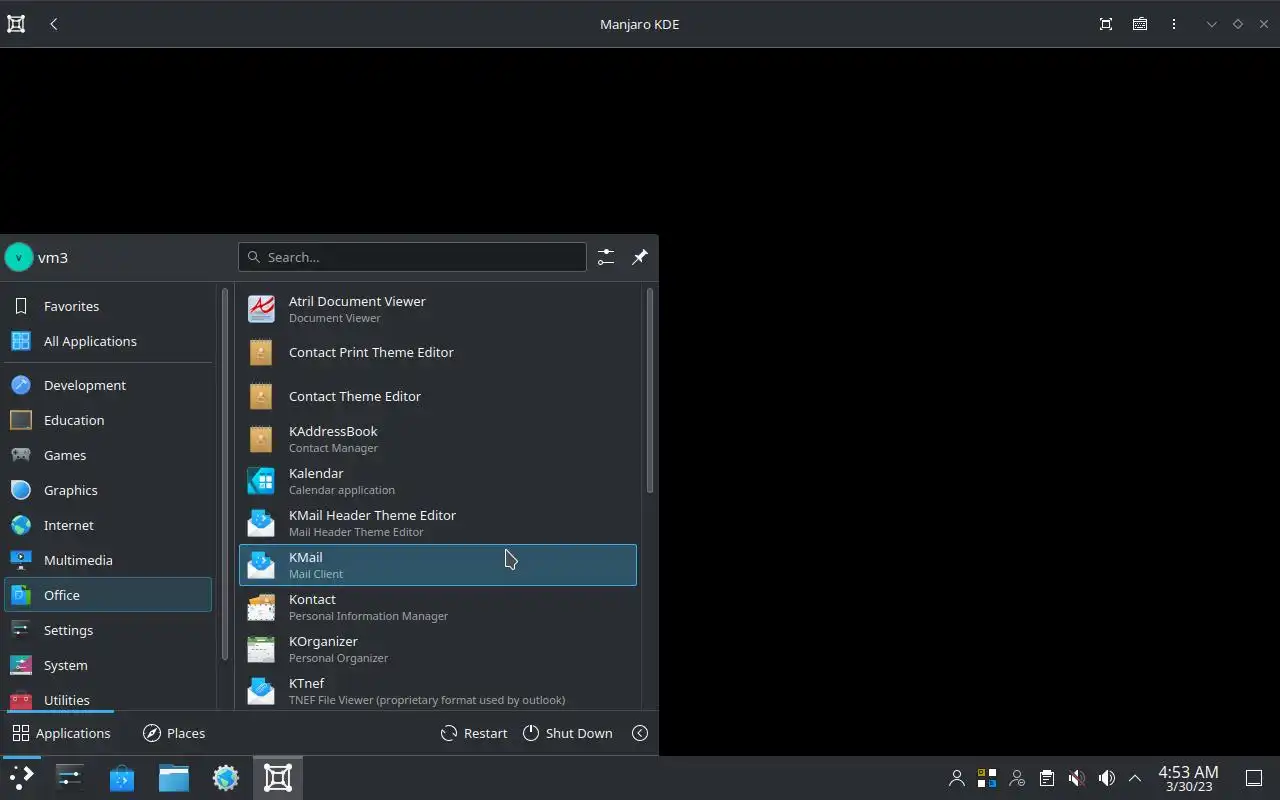Open Graphics category
This screenshot has width=1280, height=800.
click(108, 490)
